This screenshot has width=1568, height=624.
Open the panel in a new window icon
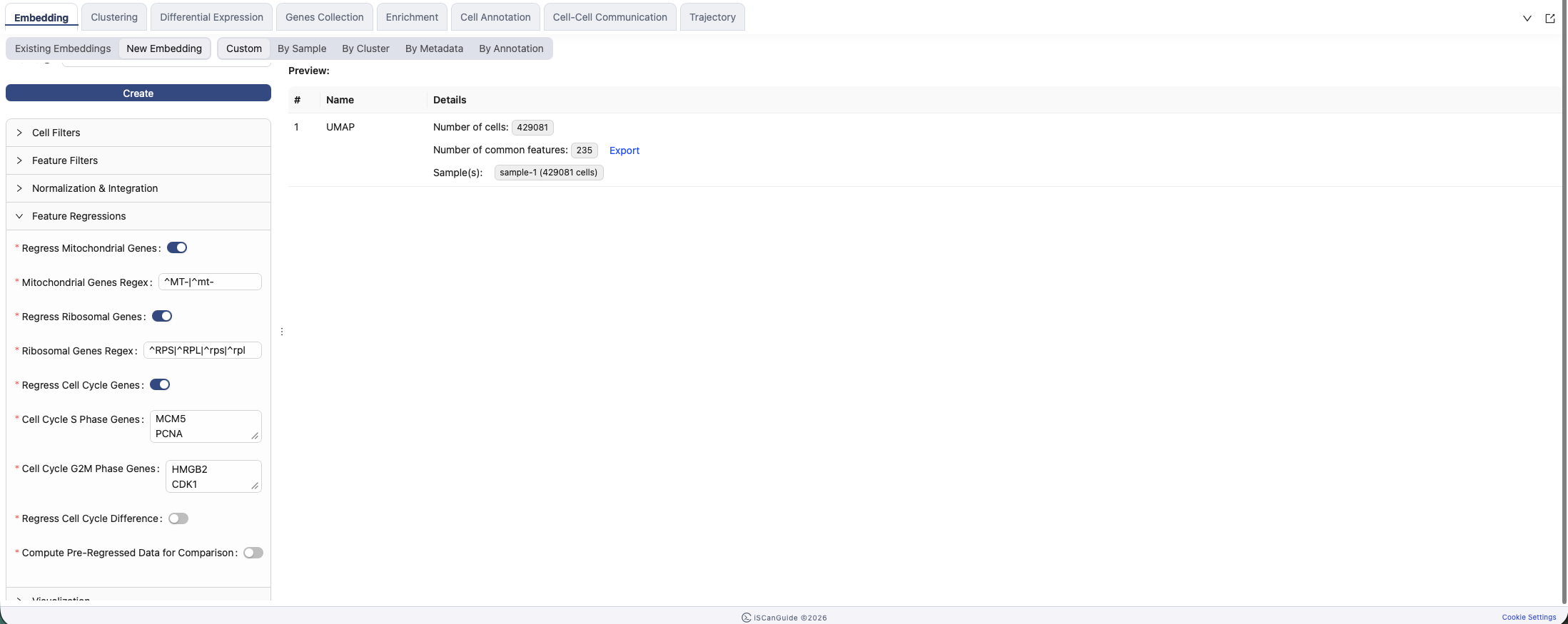(1549, 19)
